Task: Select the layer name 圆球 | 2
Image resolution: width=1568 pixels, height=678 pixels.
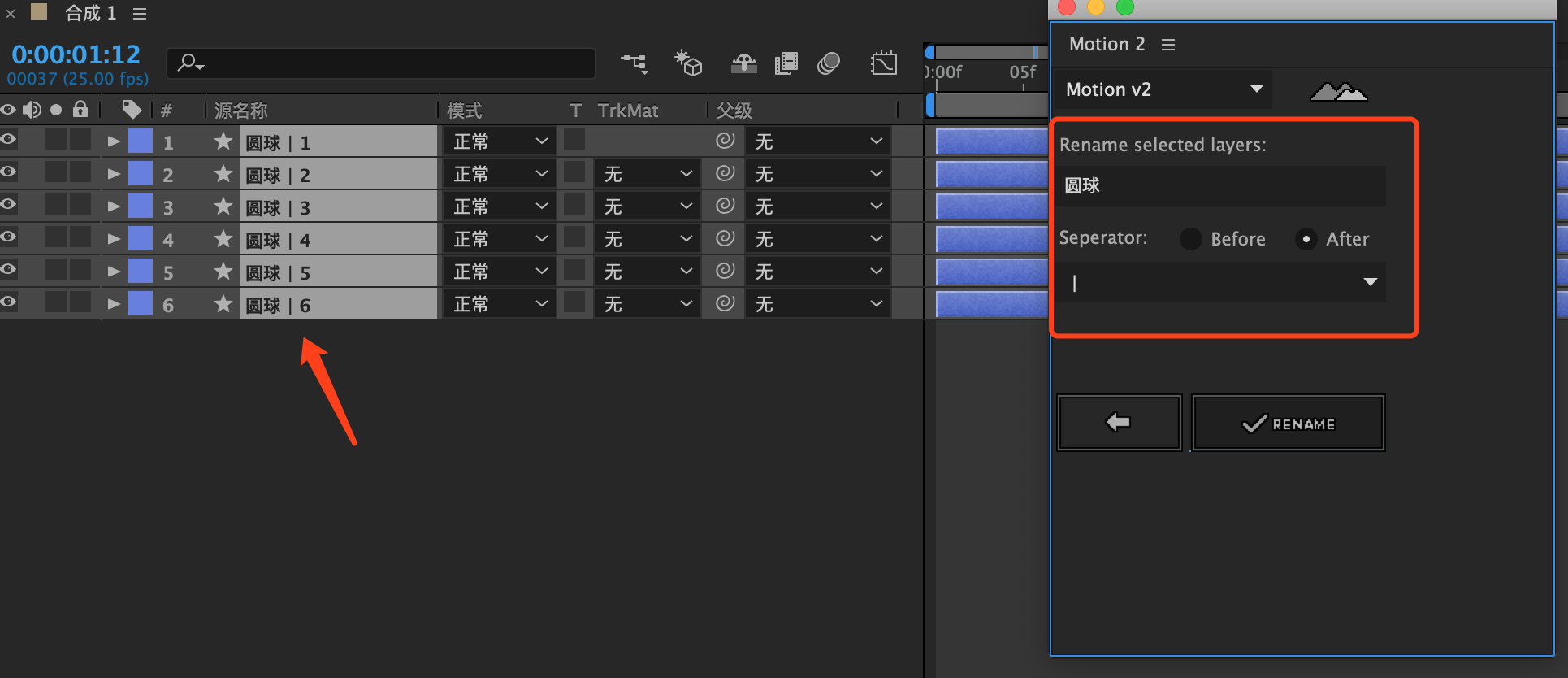Action: (278, 175)
